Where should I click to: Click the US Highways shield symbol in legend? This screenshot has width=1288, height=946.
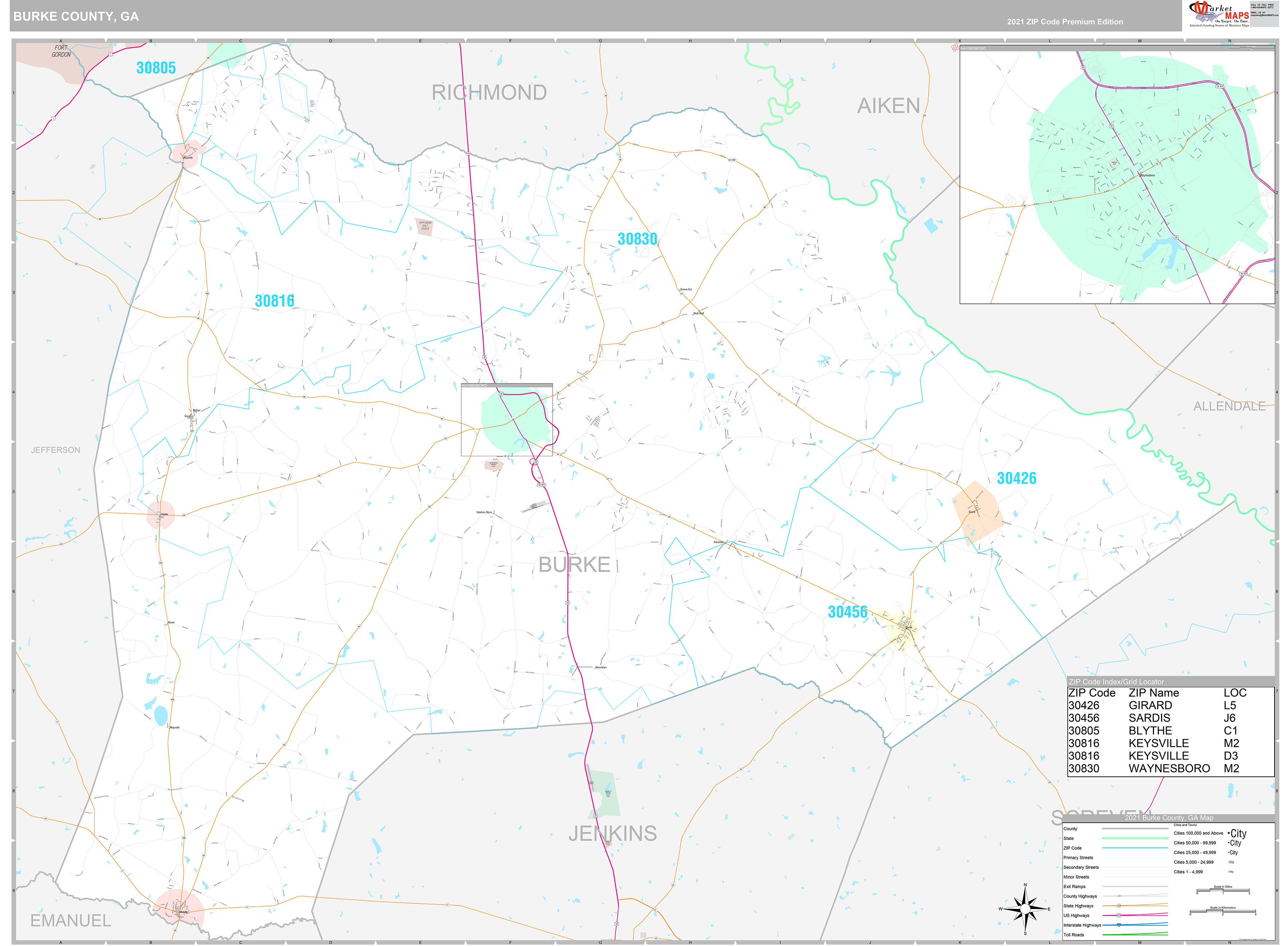click(x=1119, y=915)
